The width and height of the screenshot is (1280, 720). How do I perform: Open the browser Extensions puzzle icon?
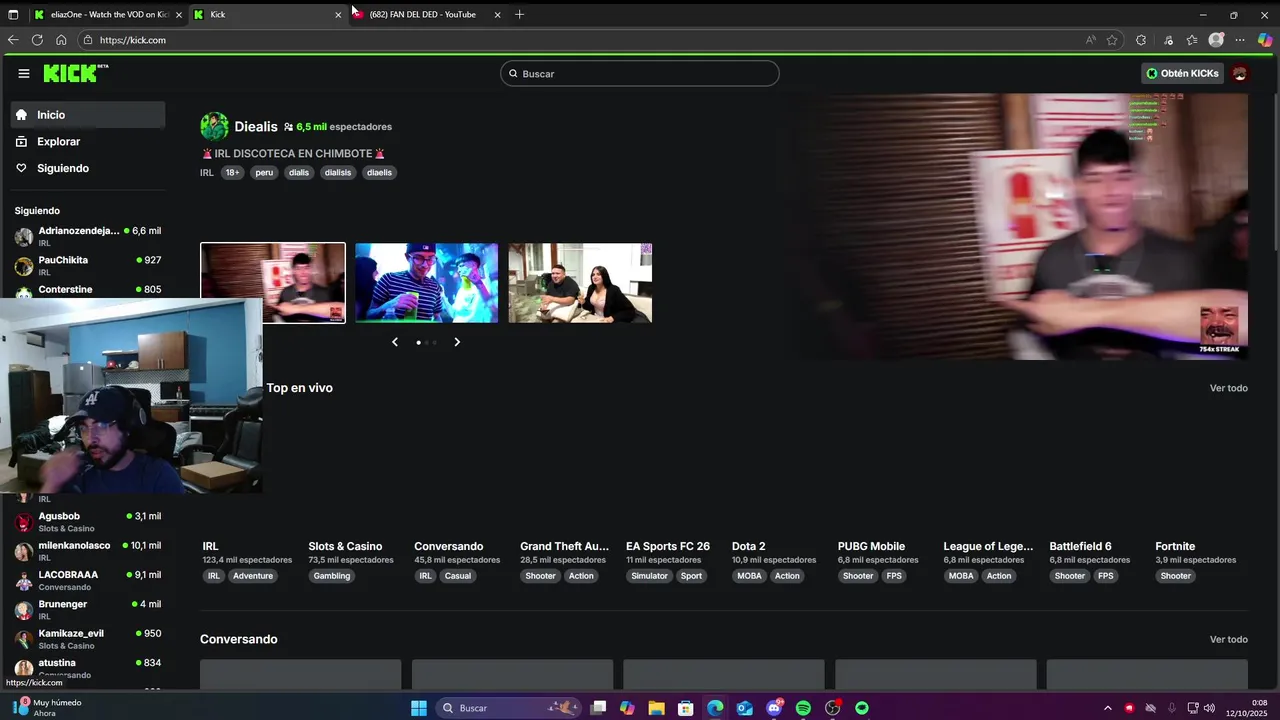[x=1141, y=40]
